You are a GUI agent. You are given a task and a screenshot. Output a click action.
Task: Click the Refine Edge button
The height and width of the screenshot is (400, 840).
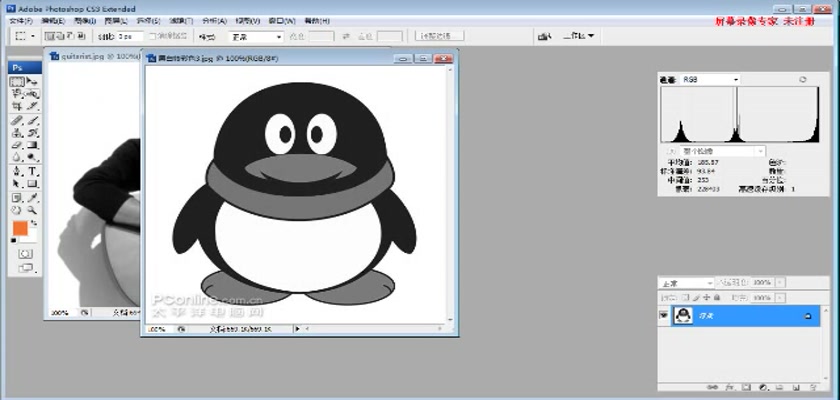tap(439, 36)
